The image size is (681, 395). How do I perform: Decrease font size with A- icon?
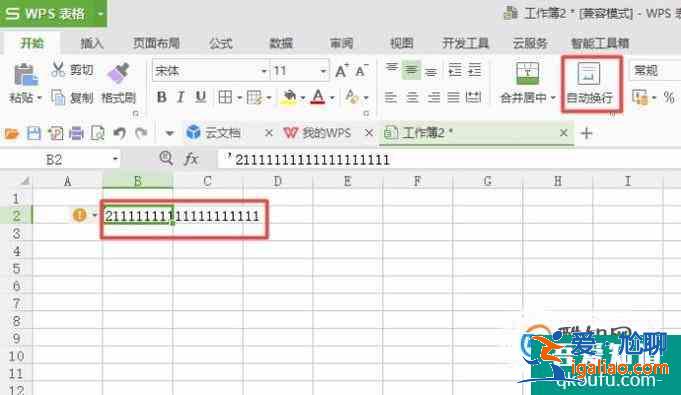click(362, 70)
